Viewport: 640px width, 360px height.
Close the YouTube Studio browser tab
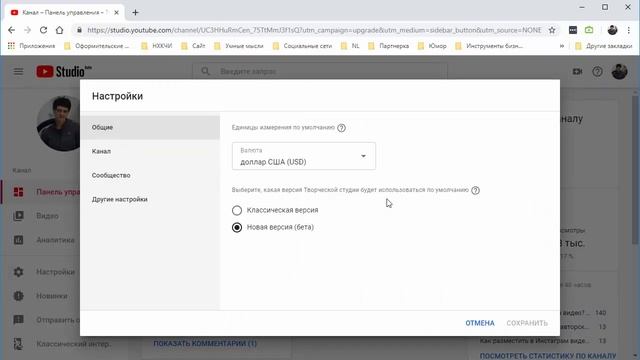116,13
